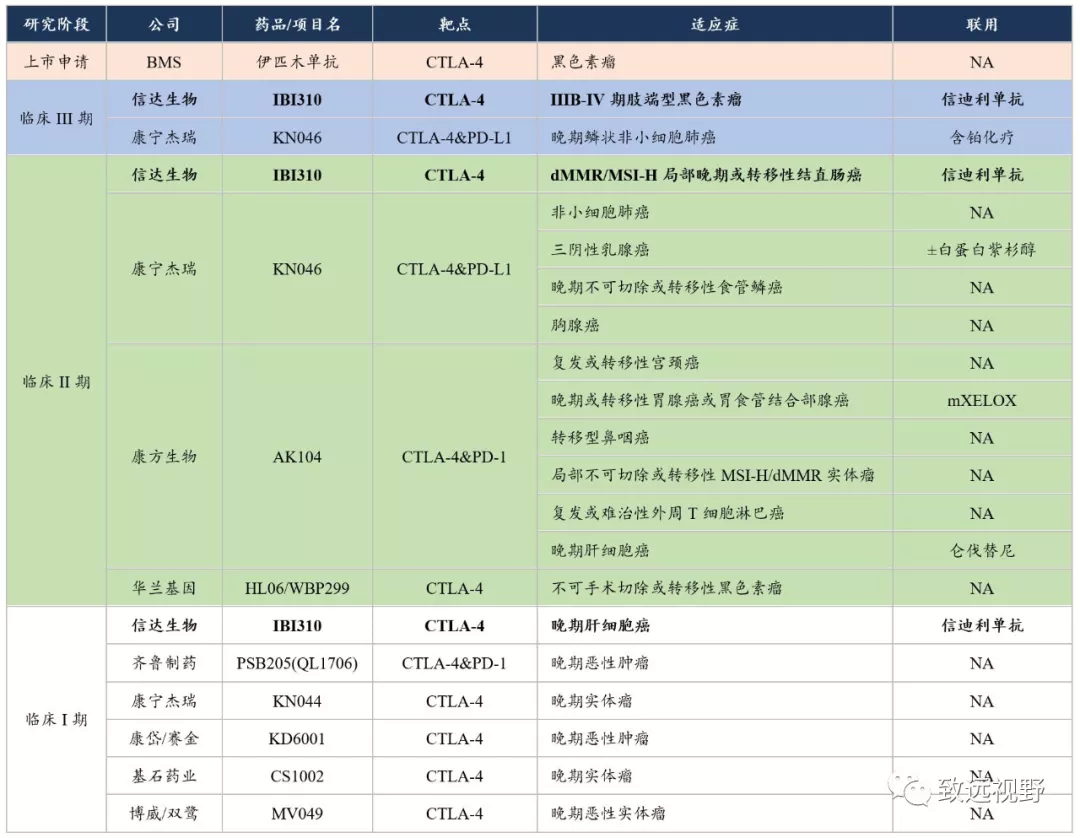Select the 临床 II 期 stage cell
Image resolution: width=1080 pixels, height=838 pixels.
point(56,381)
